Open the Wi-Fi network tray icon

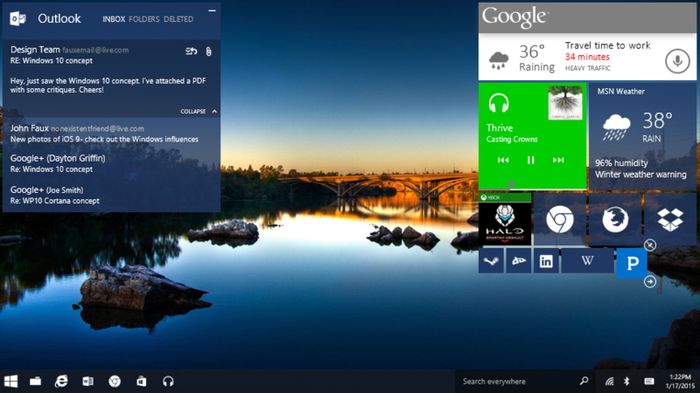(x=609, y=381)
